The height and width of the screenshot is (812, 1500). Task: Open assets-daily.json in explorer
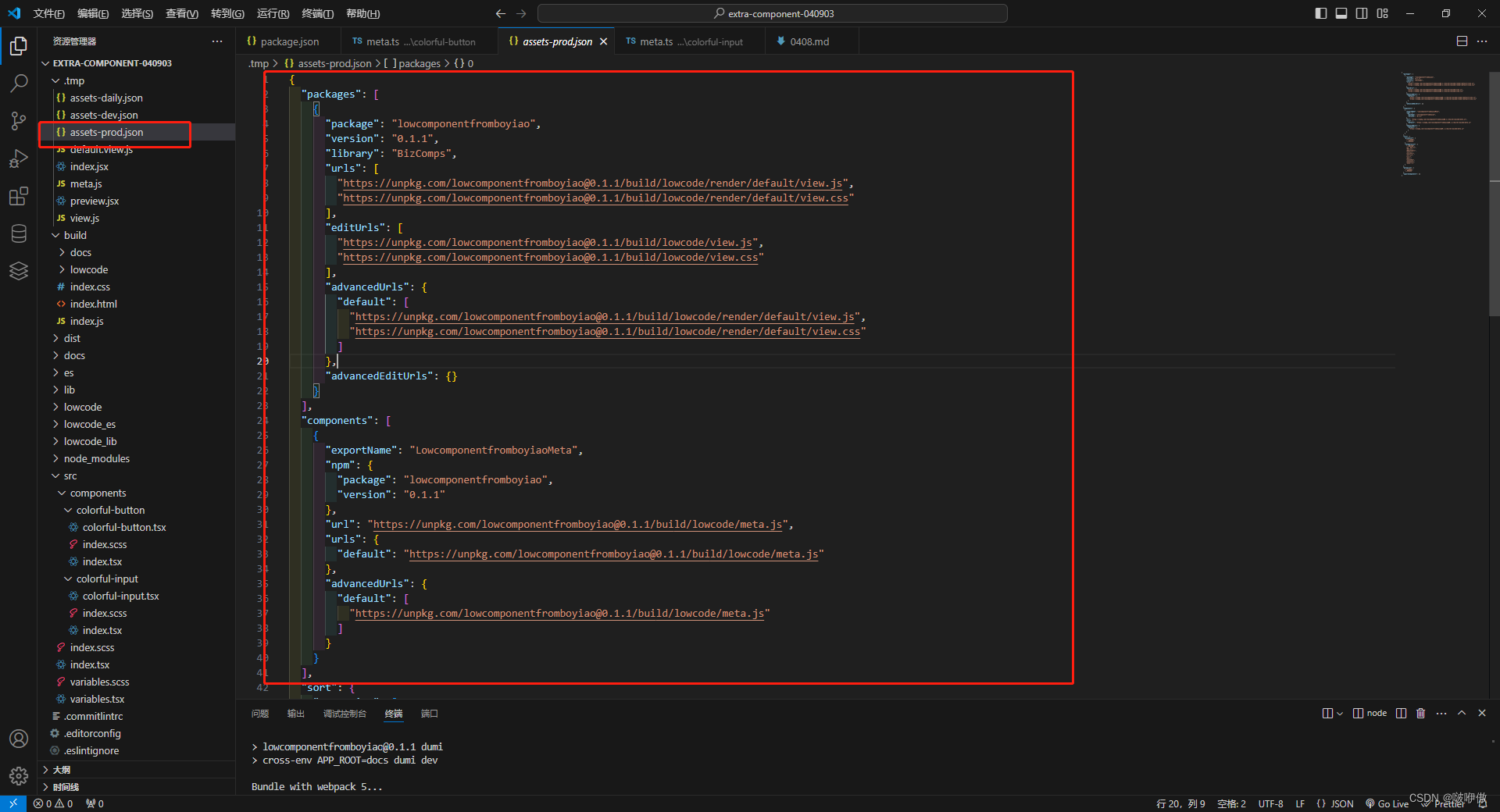click(106, 98)
